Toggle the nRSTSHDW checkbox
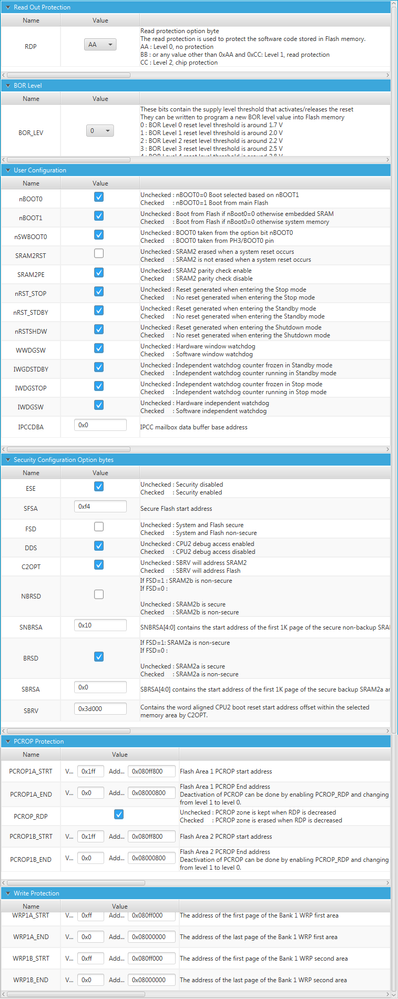Image resolution: width=398 pixels, height=999 pixels. pos(99,329)
